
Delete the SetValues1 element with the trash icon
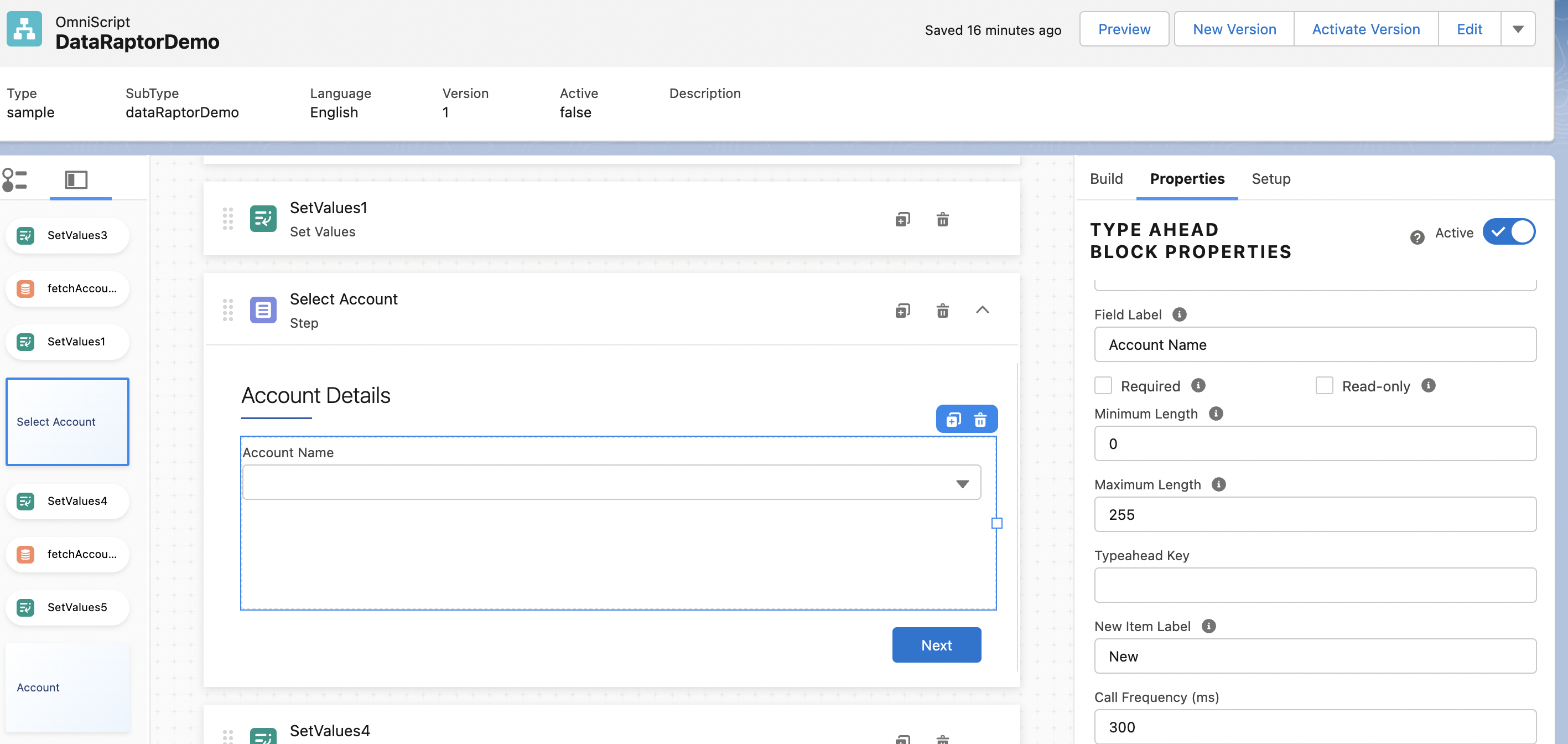tap(942, 219)
